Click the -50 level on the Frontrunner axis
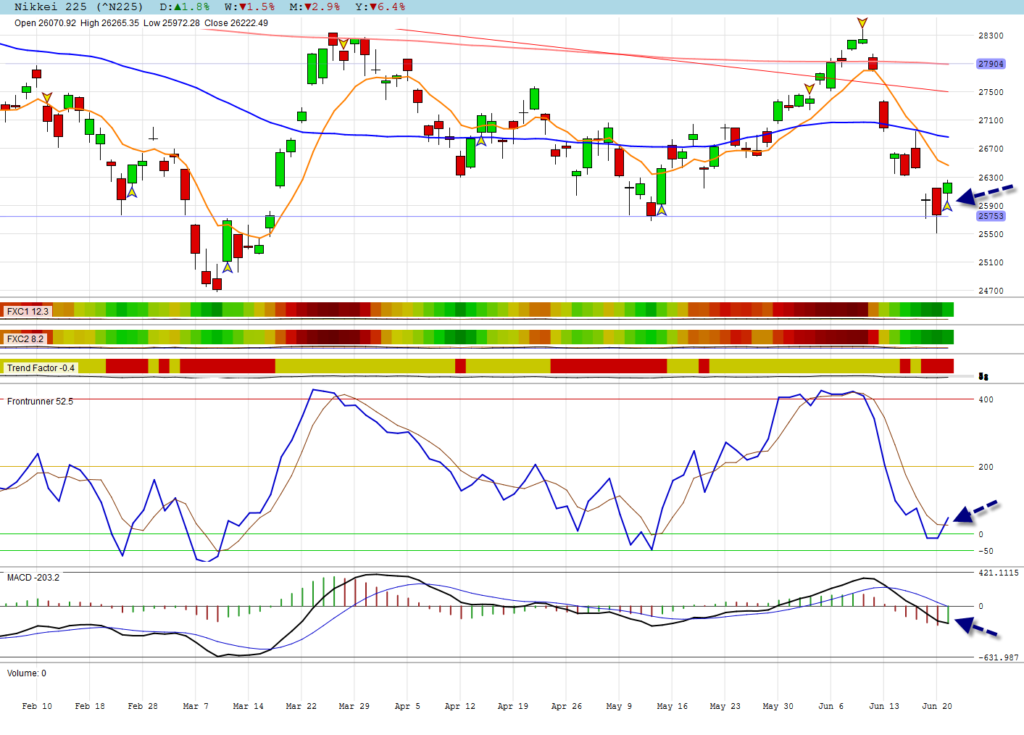 tap(985, 551)
